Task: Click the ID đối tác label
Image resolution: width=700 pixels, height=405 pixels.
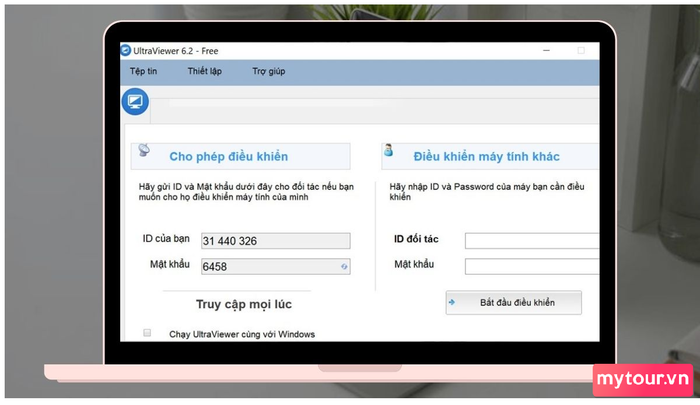Action: point(416,239)
